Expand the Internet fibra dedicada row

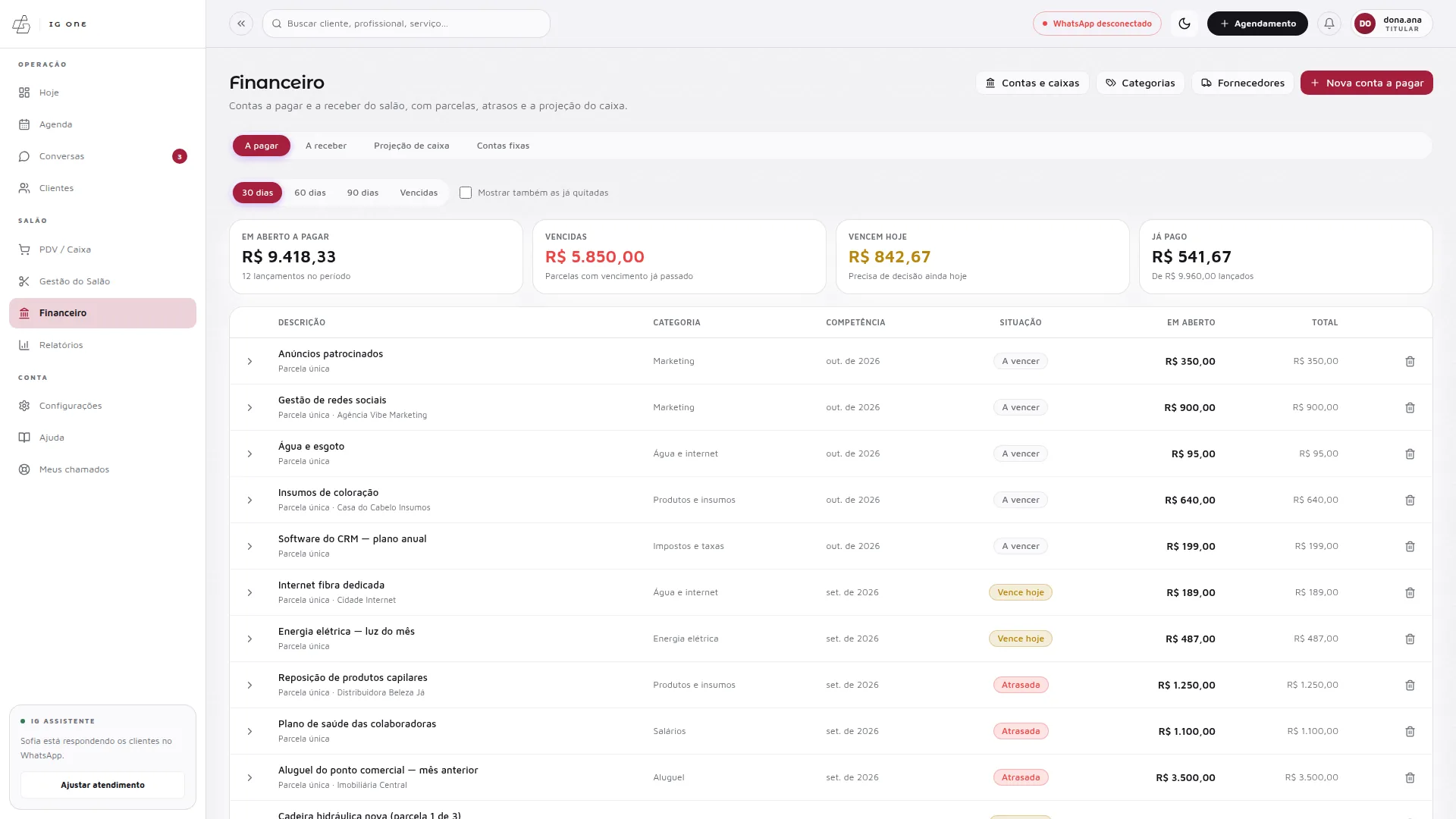(249, 593)
